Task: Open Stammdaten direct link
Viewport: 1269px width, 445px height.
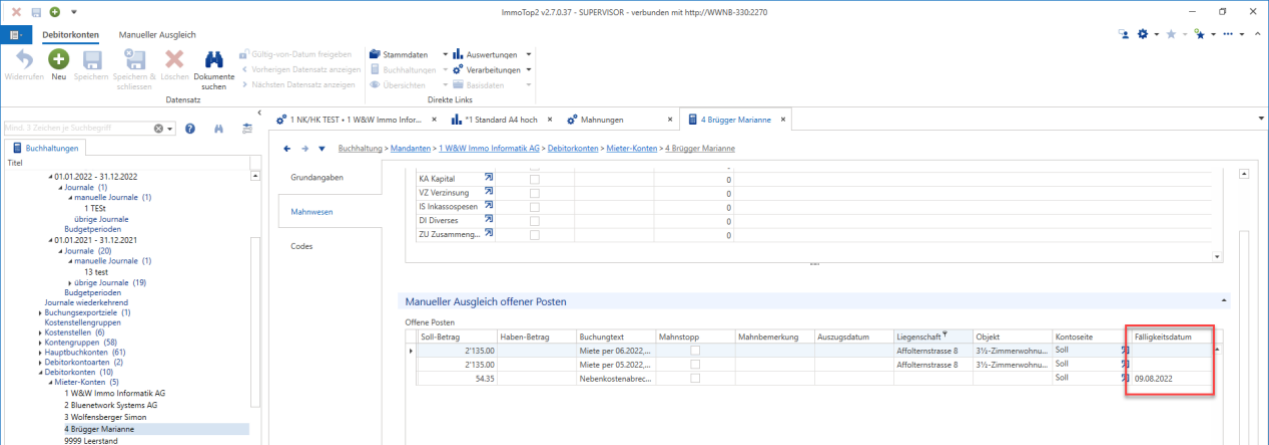Action: coord(400,54)
